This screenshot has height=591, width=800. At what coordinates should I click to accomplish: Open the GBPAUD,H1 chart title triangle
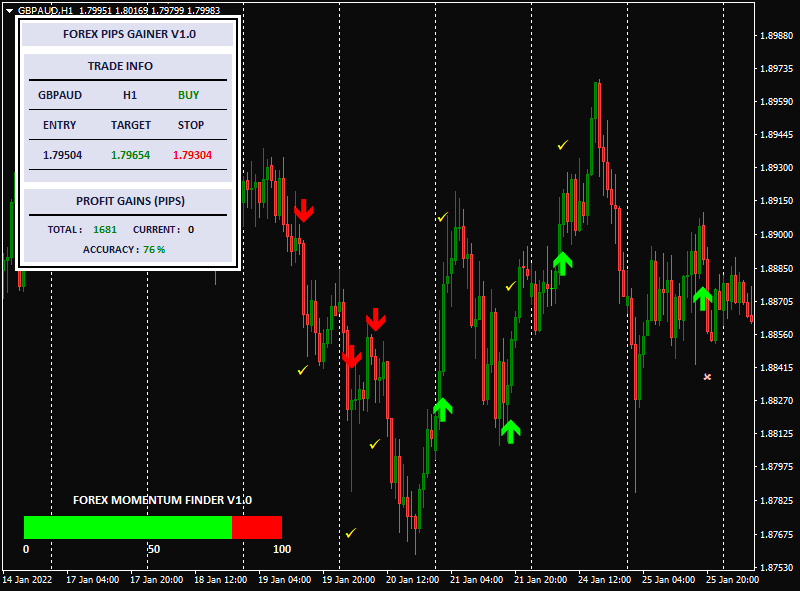coord(9,9)
